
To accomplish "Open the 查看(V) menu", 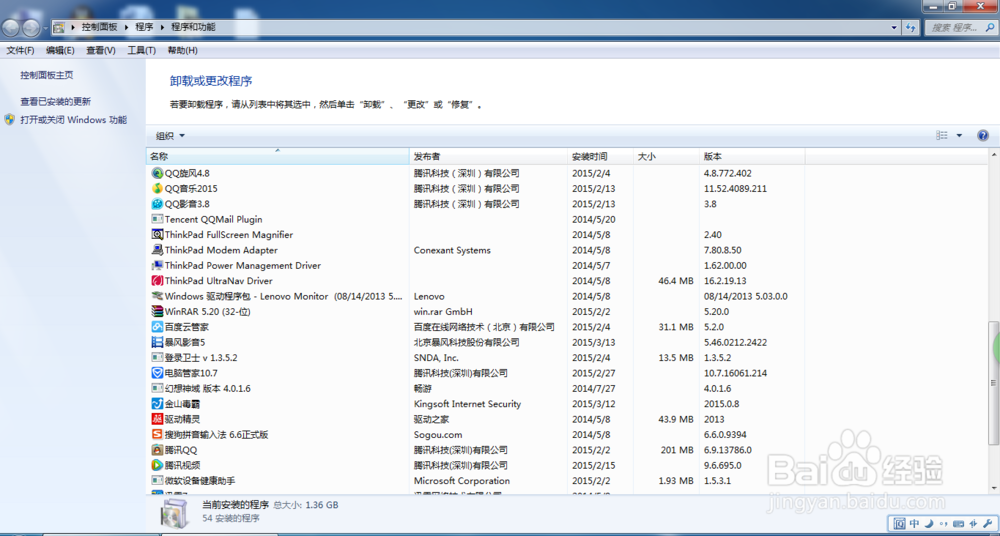I will click(x=101, y=50).
